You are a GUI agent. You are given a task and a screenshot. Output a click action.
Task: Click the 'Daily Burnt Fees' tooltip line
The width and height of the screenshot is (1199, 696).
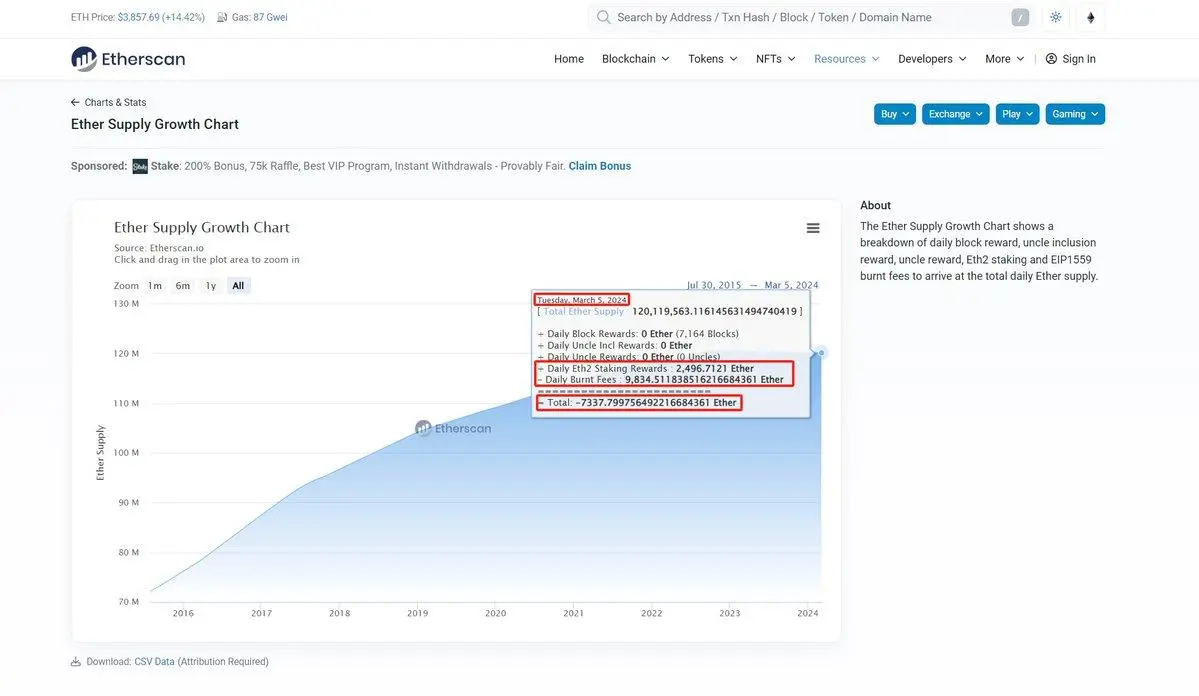pyautogui.click(x=661, y=379)
